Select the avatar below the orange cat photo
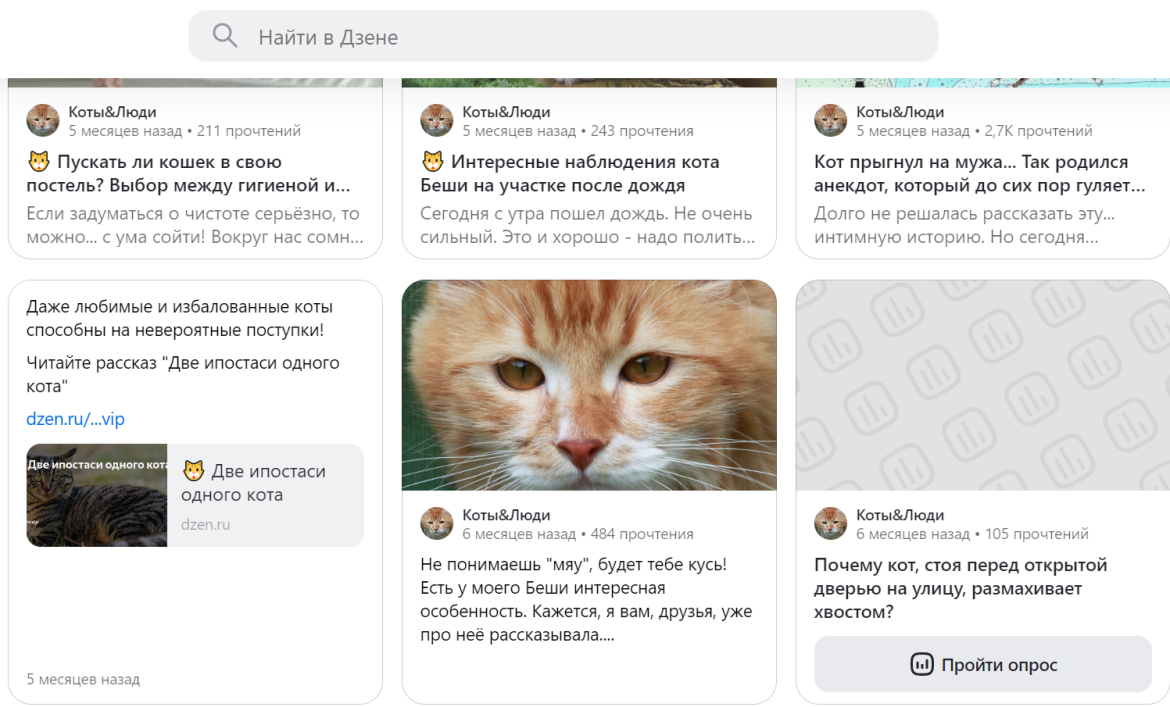 click(x=437, y=524)
